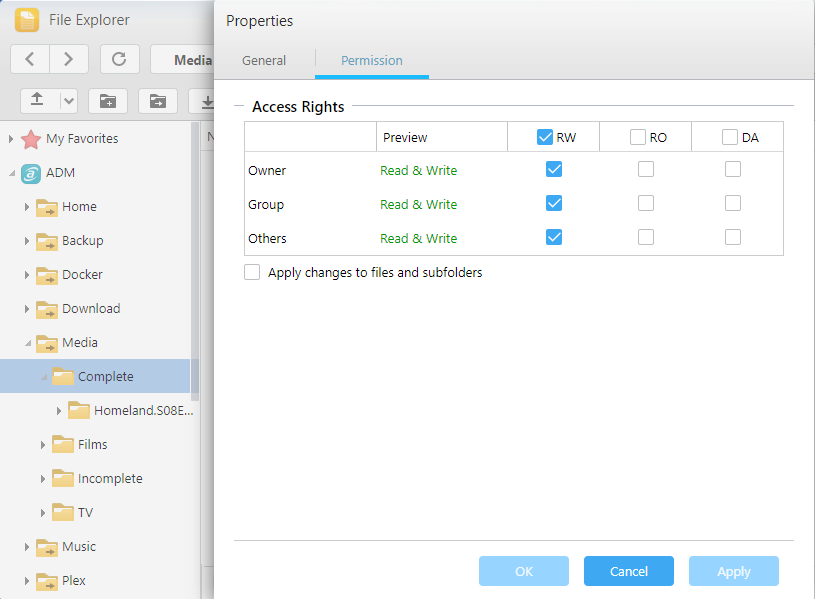The height and width of the screenshot is (599, 815).
Task: Expand the Films folder node
Action: (43, 445)
